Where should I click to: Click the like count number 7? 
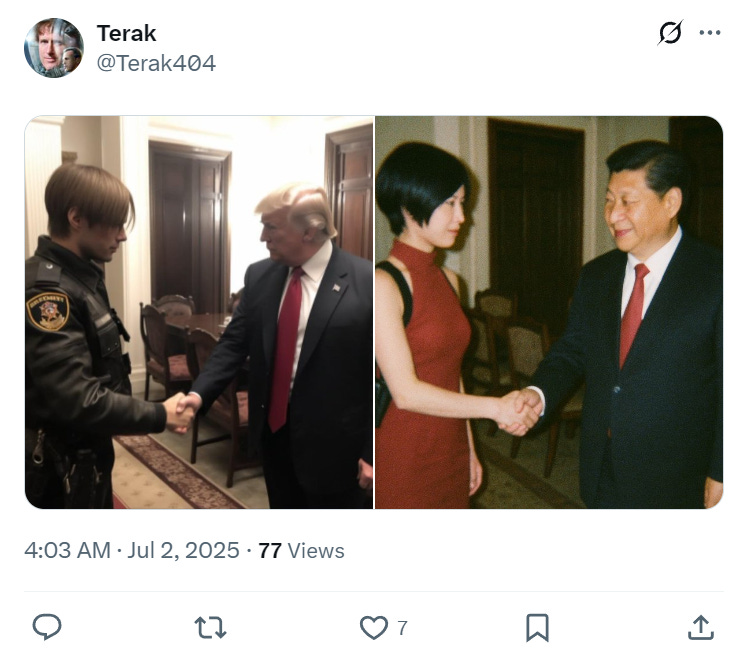pyautogui.click(x=402, y=628)
